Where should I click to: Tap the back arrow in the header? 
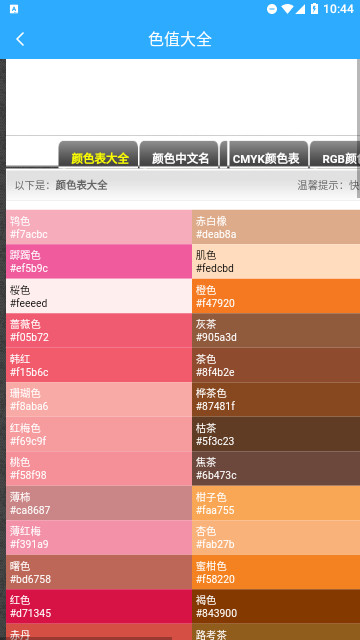click(x=20, y=39)
